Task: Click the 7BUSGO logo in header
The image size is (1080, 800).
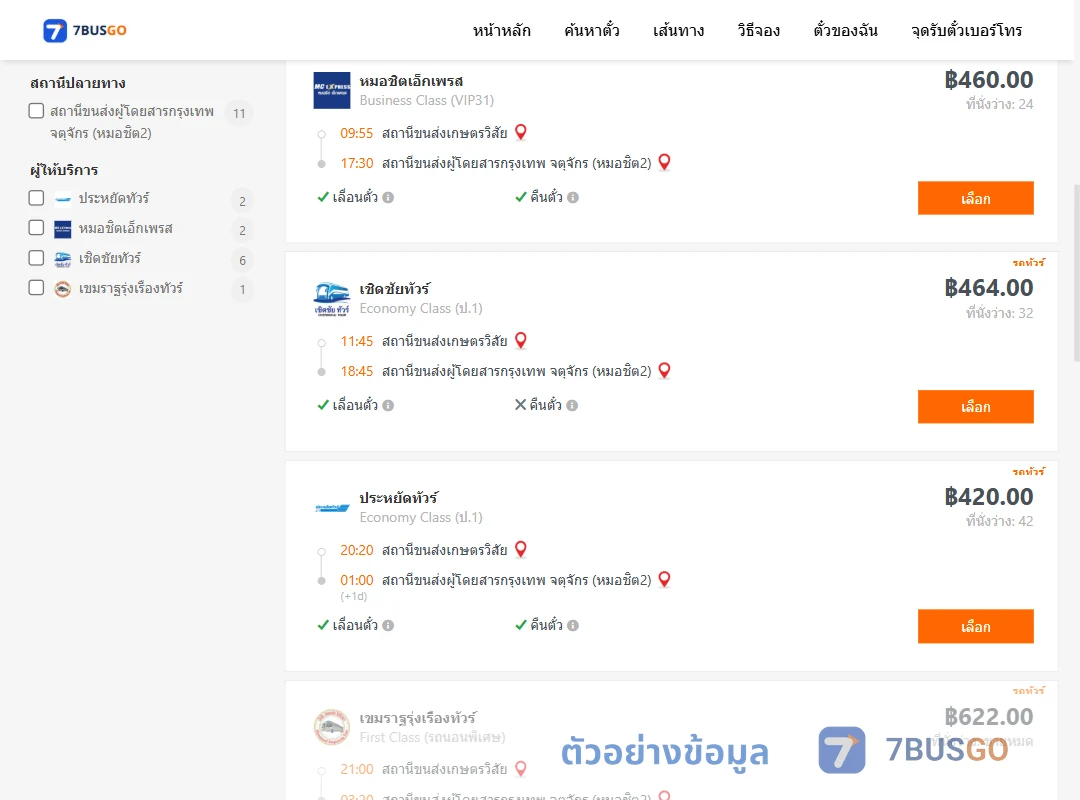Action: 85,30
